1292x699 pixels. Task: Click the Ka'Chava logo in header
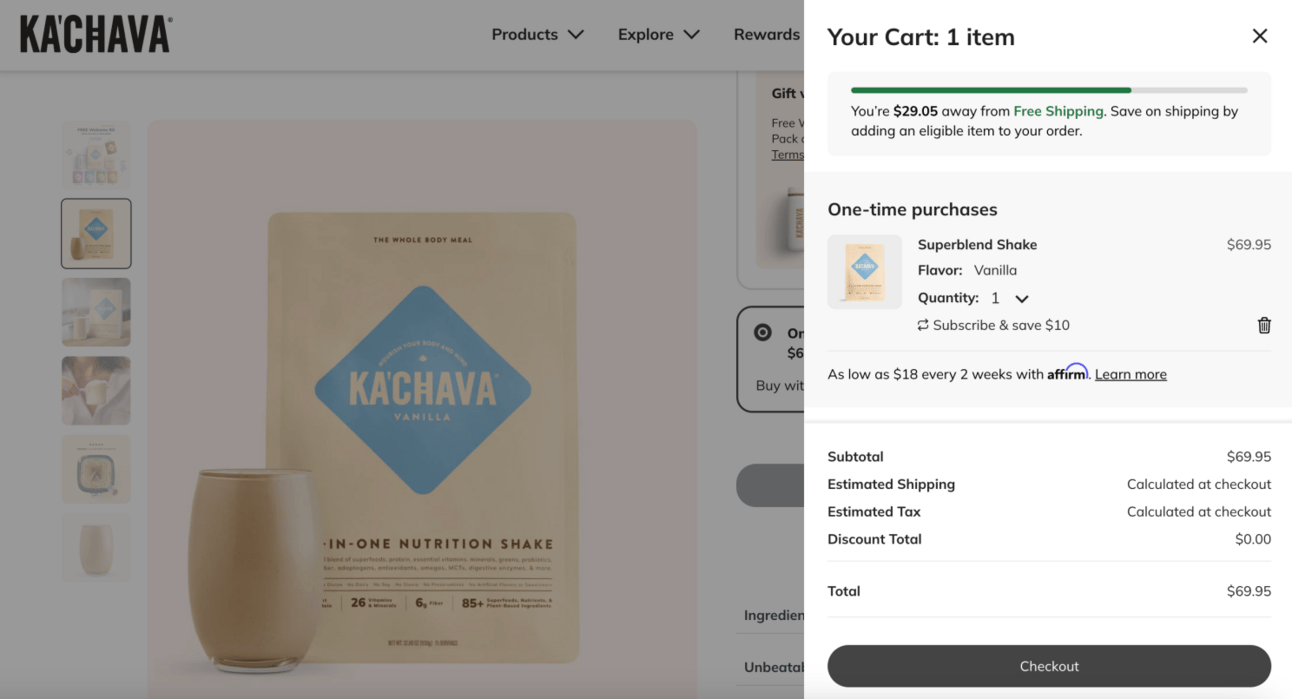pos(96,34)
